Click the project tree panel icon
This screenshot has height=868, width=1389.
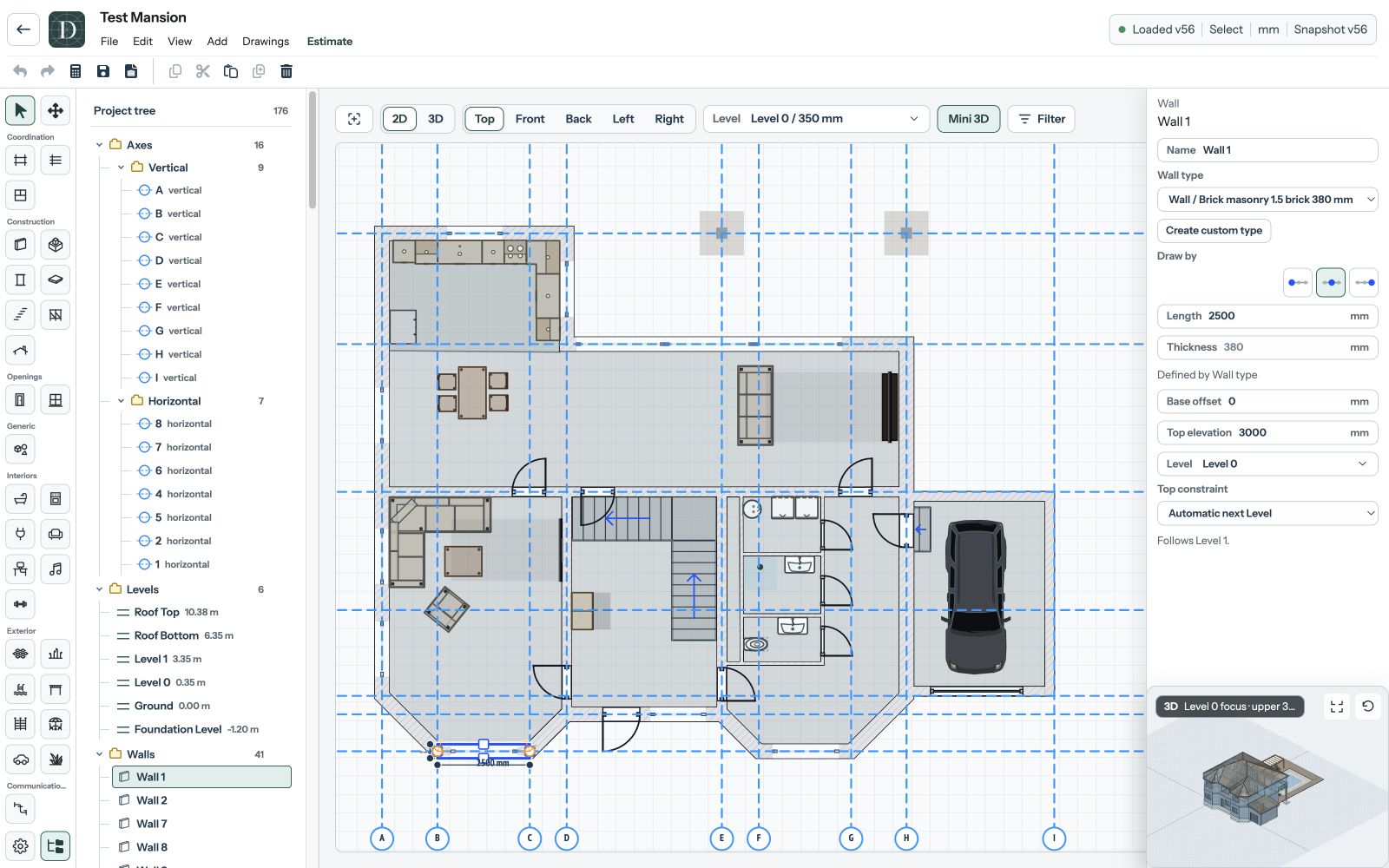[56, 845]
